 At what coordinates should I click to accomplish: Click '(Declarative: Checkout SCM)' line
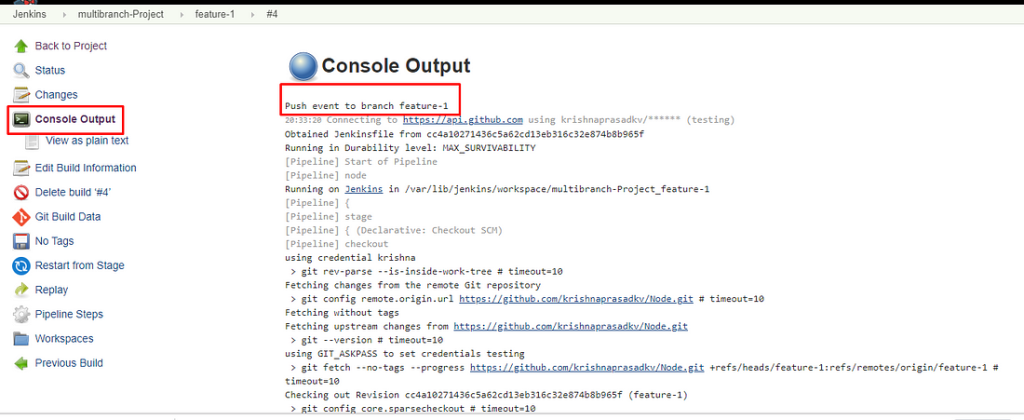pos(393,231)
